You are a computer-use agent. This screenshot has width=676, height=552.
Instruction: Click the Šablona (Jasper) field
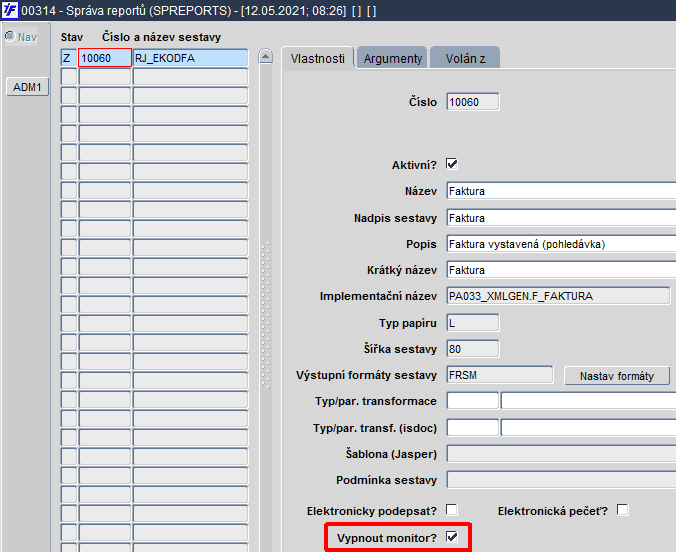coord(561,454)
